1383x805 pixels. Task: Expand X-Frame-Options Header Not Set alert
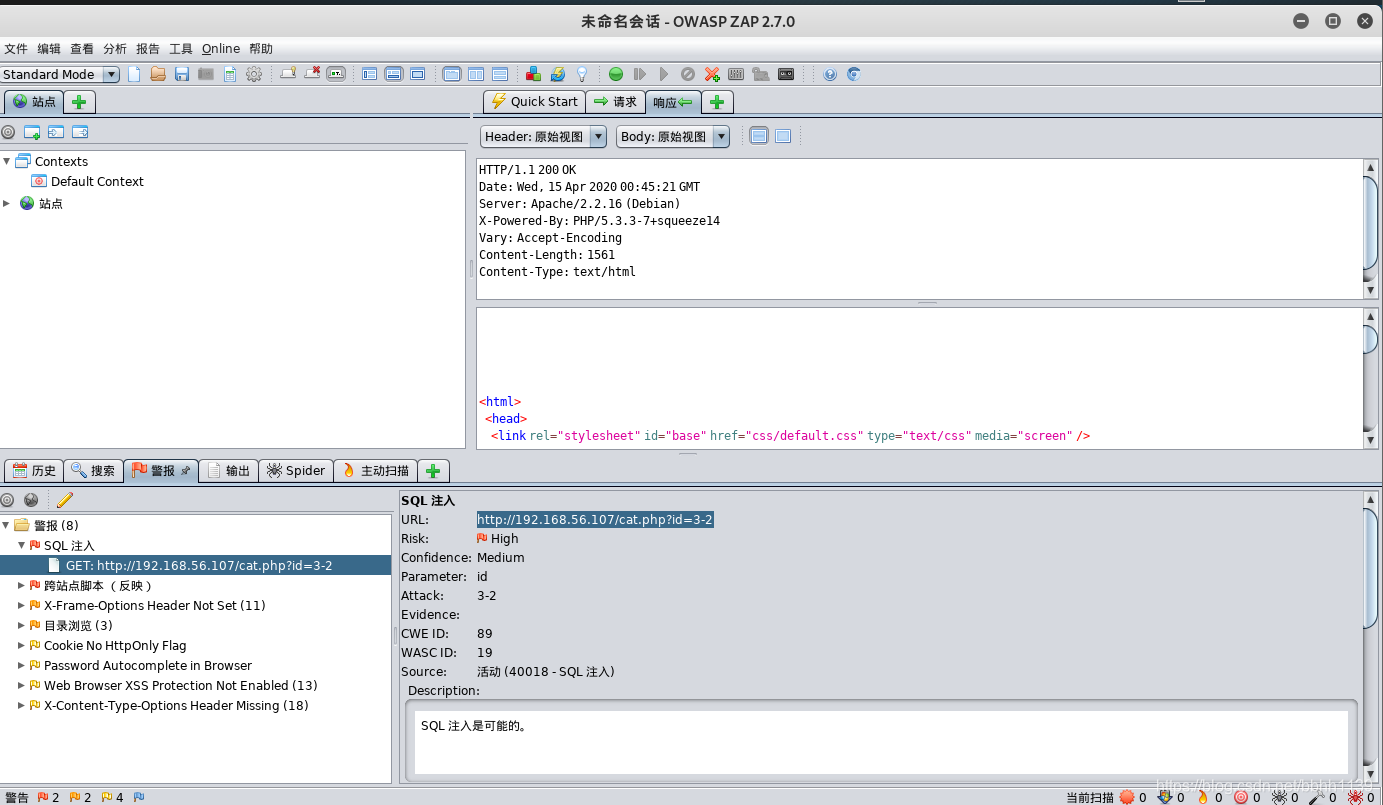coord(21,605)
